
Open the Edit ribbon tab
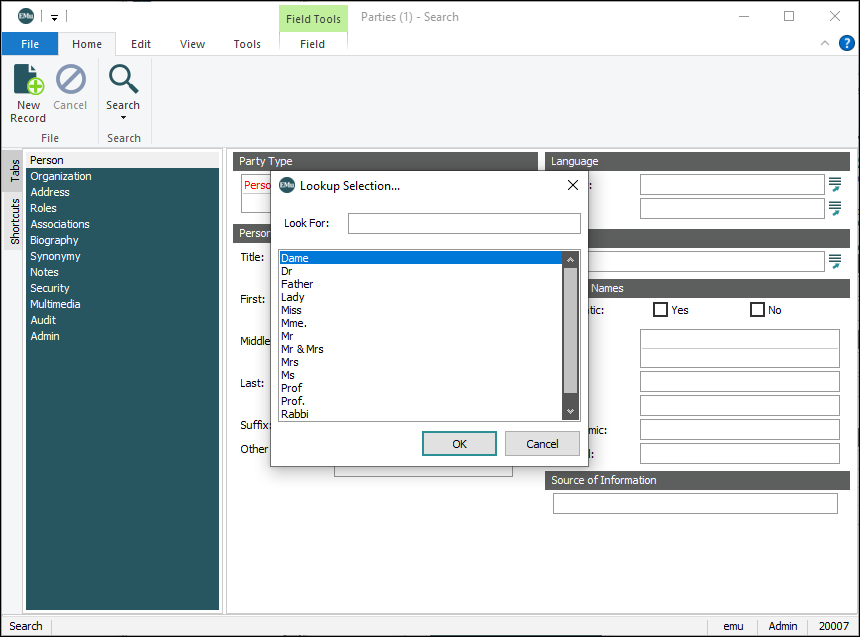click(x=141, y=44)
